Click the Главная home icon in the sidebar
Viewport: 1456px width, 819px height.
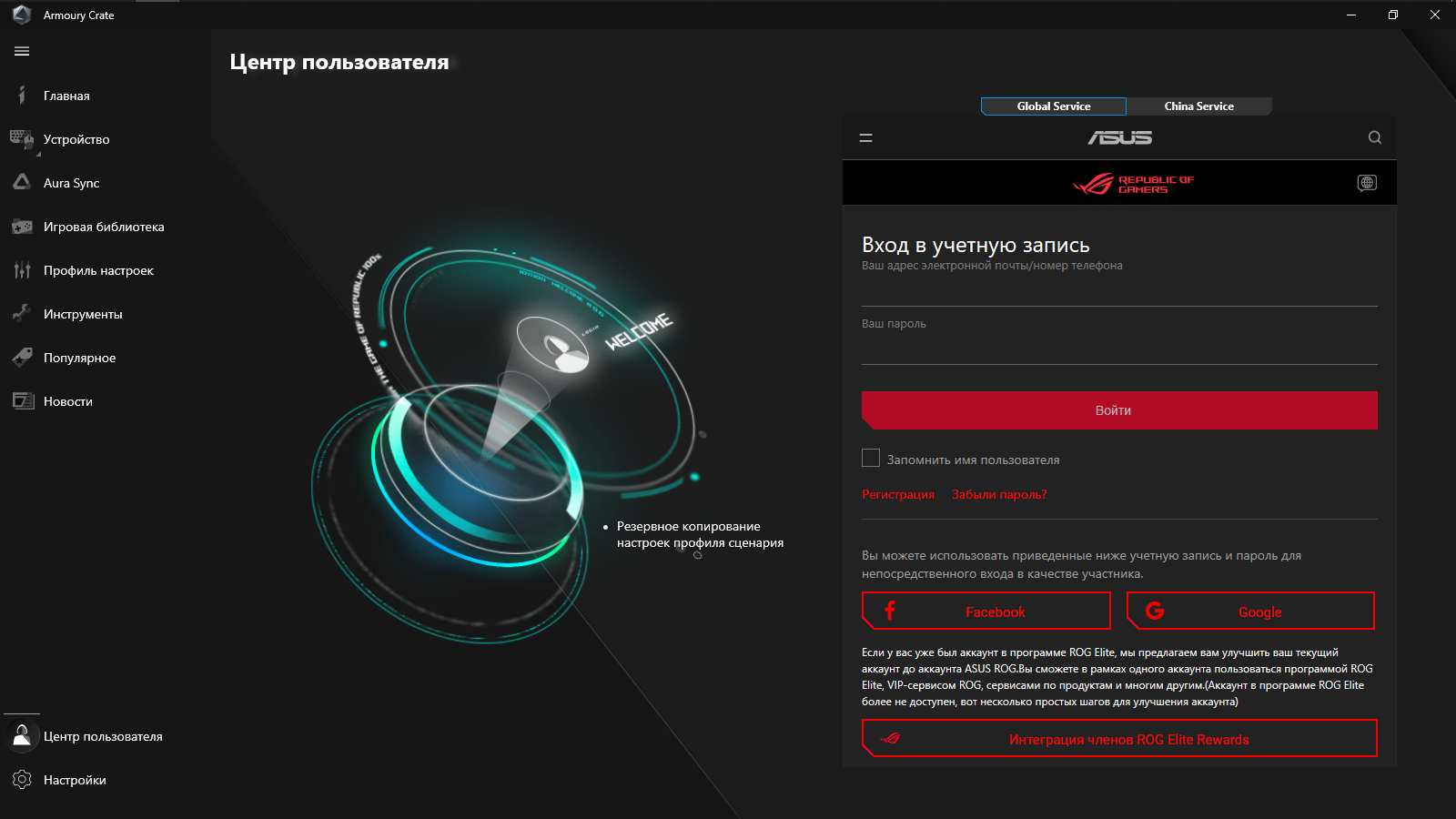[x=22, y=96]
